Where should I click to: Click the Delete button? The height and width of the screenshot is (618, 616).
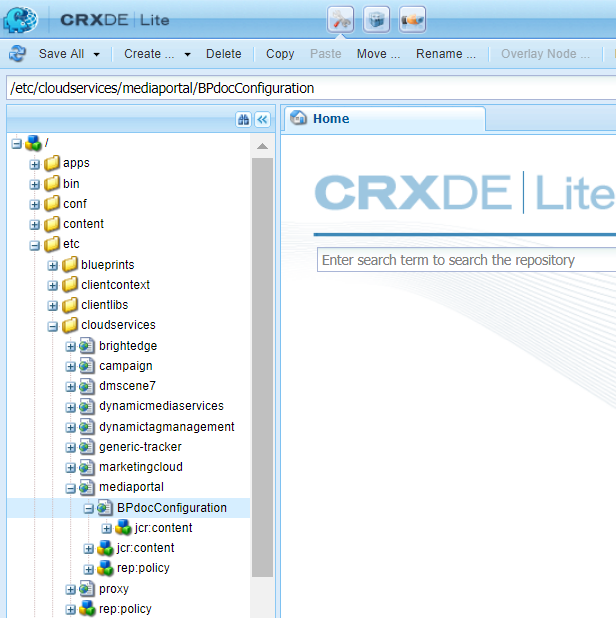click(223, 54)
